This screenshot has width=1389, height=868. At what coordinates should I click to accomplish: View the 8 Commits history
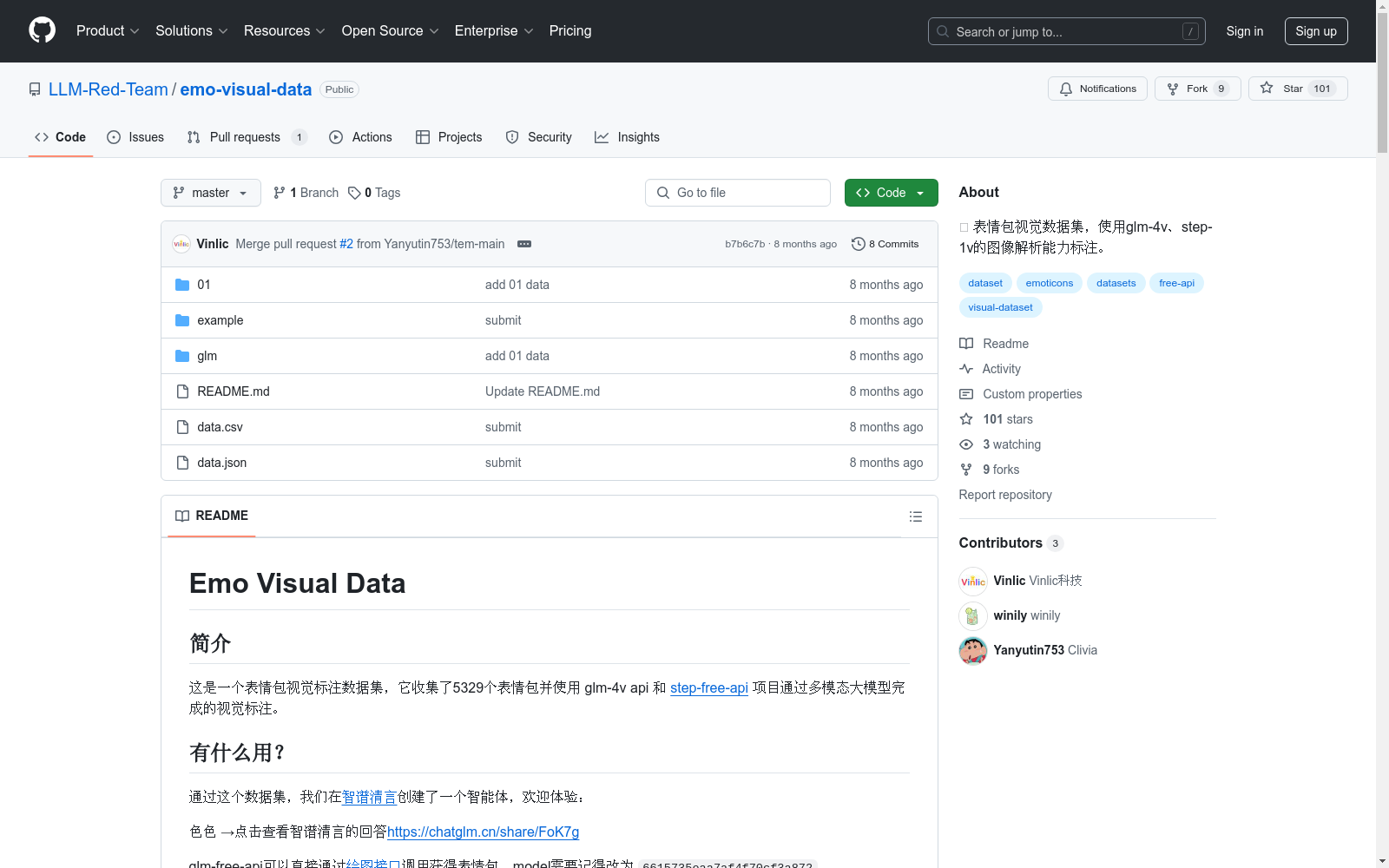(885, 244)
